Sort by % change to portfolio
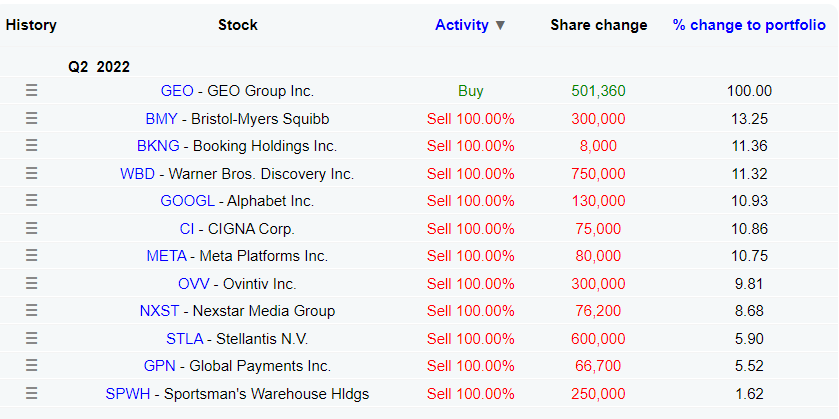Image resolution: width=839 pixels, height=419 pixels. click(749, 25)
